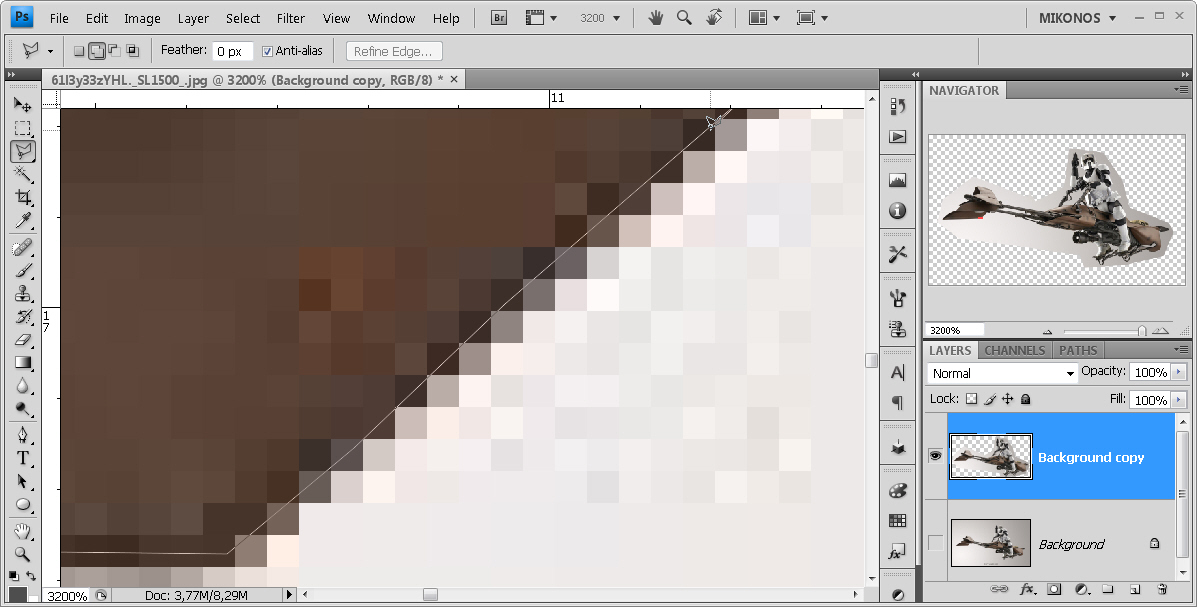The height and width of the screenshot is (607, 1197).
Task: Show the Background layer
Action: [935, 543]
